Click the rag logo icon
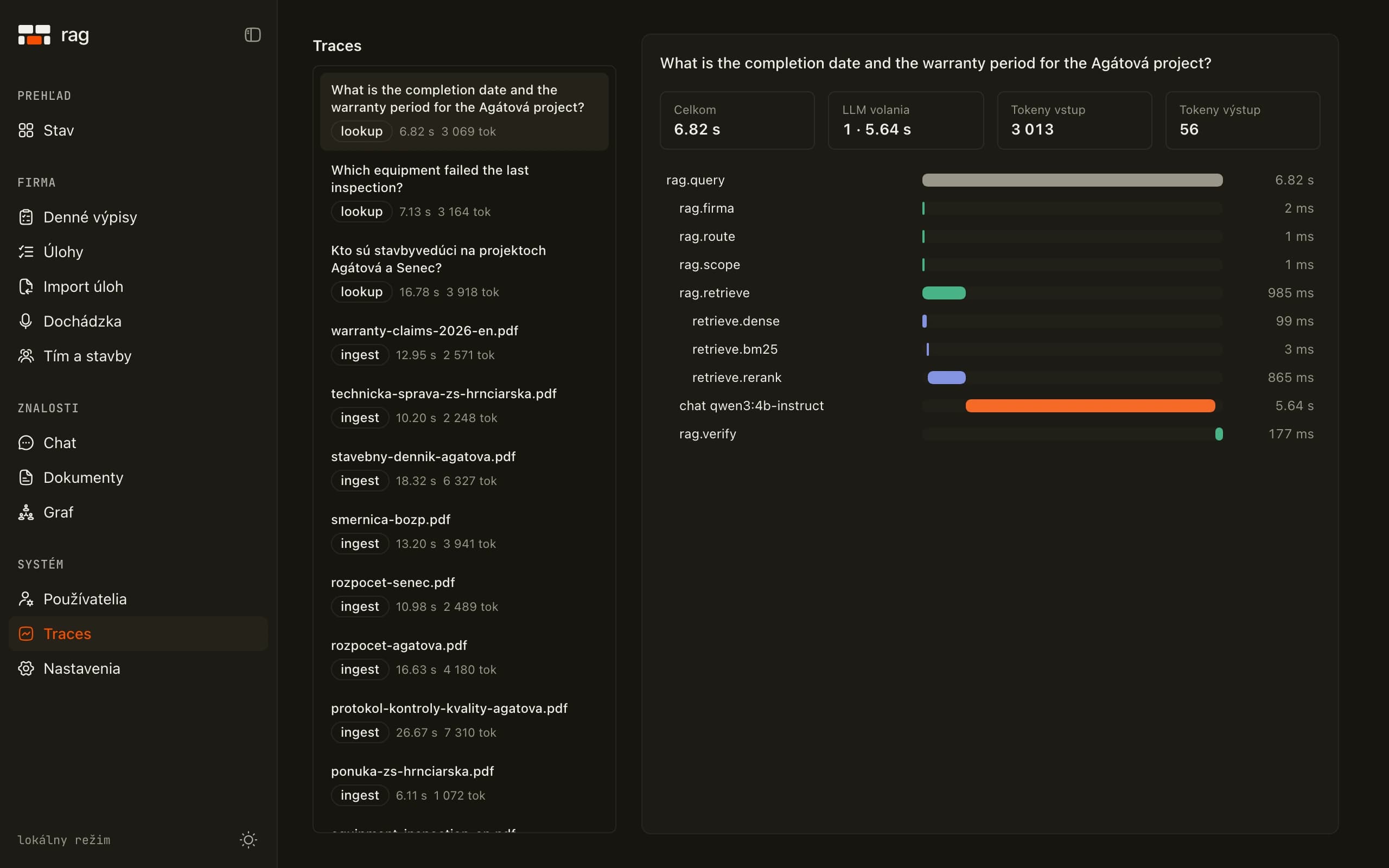Screen dimensions: 1389x868 [x=34, y=35]
